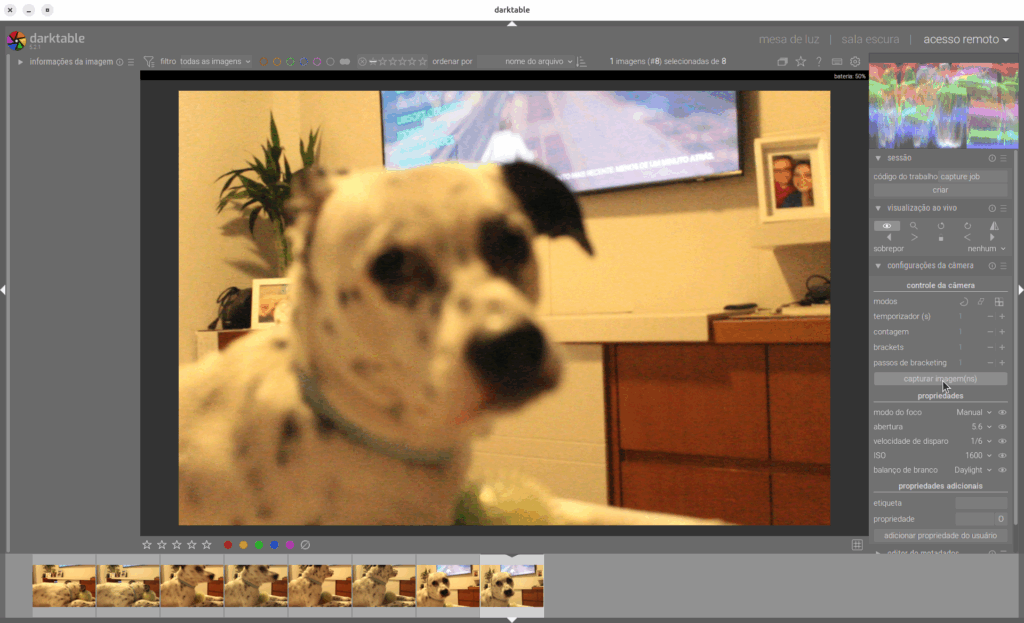Click the live view zoom magnifier icon
The image size is (1024, 623).
(x=913, y=226)
